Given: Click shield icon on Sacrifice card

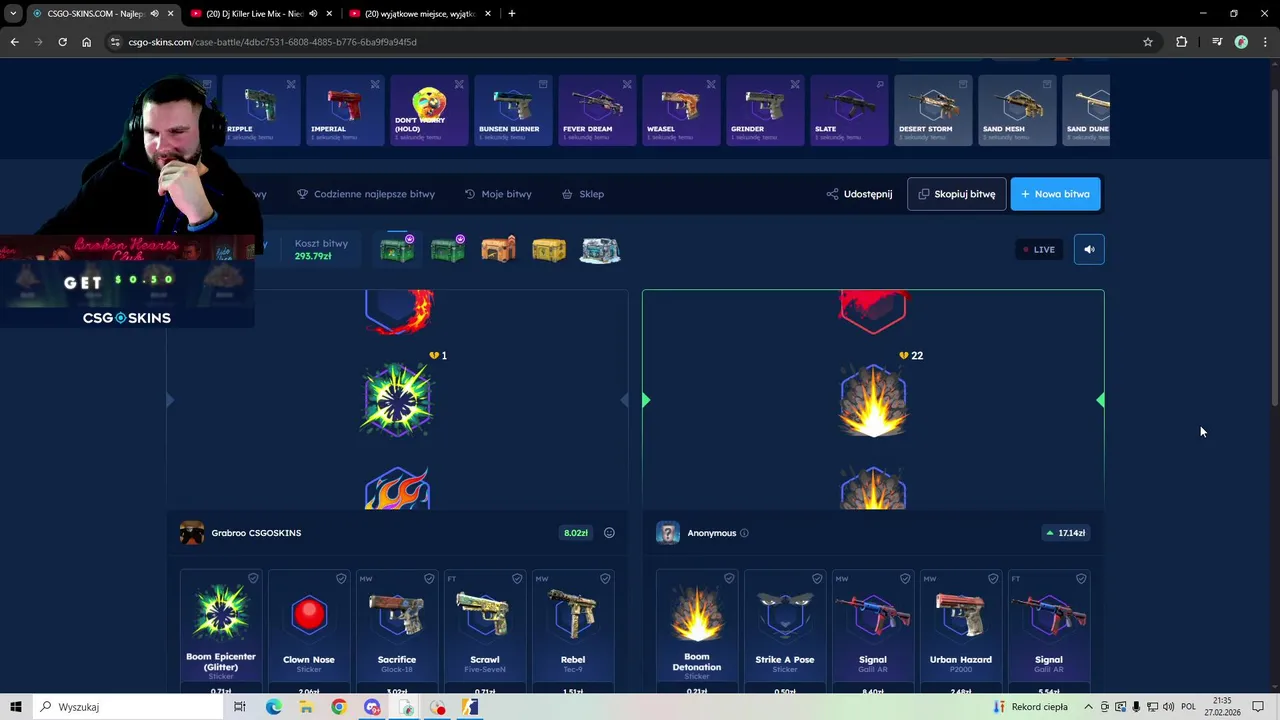Looking at the screenshot, I should coord(429,578).
